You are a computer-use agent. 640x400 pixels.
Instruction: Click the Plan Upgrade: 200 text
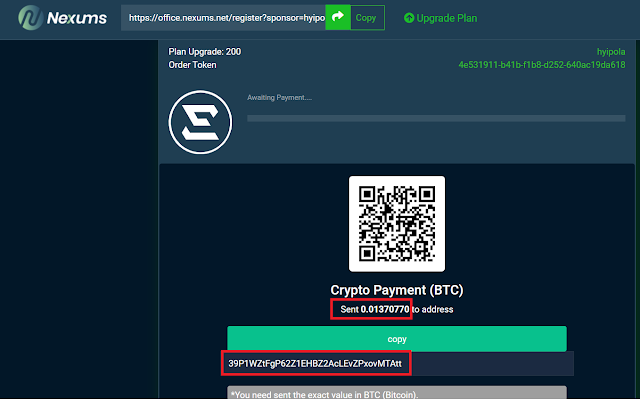204,52
